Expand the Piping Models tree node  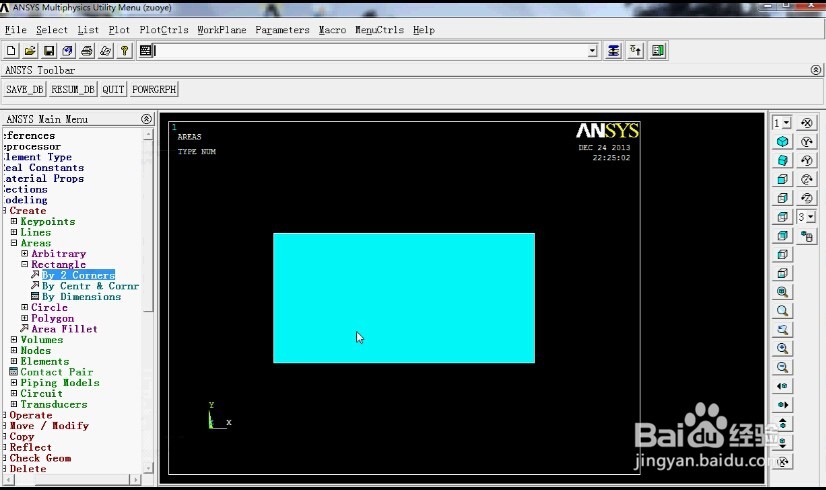[x=14, y=383]
